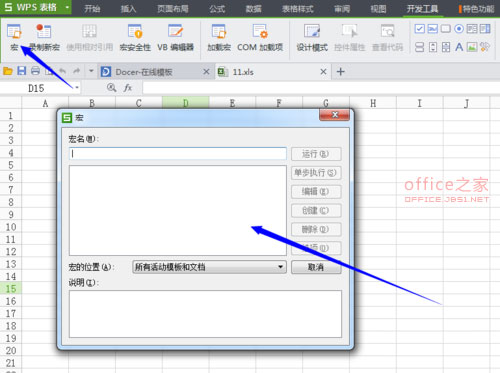Click the print icon in quick toolbar
Screen dimensions: 500x373
tap(35, 71)
